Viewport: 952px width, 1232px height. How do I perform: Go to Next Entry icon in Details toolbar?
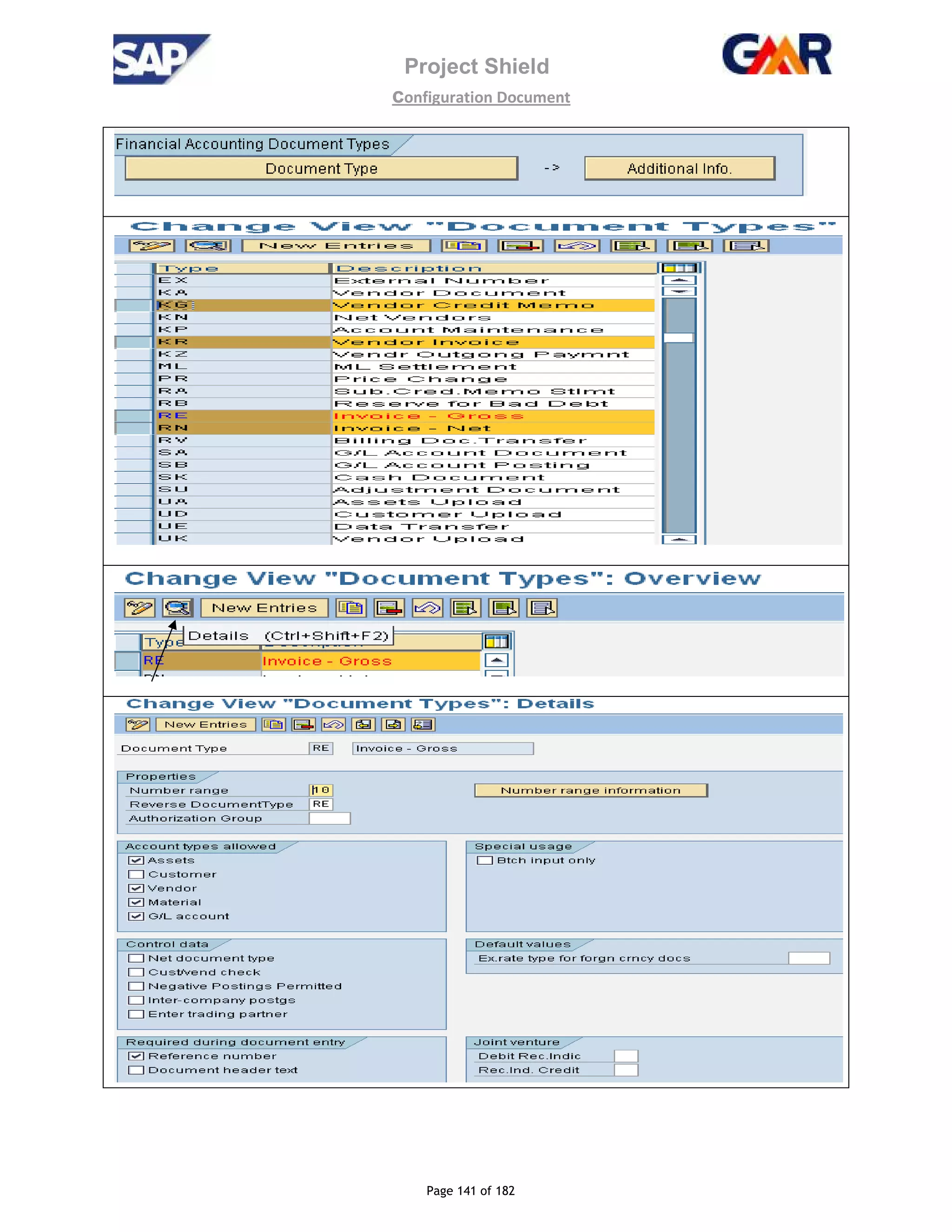[x=393, y=725]
